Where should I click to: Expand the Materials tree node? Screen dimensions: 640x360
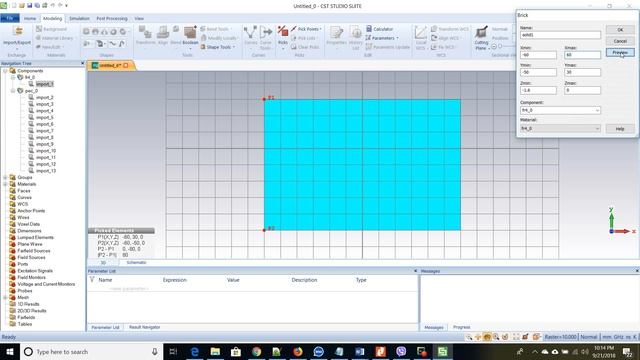coord(5,184)
